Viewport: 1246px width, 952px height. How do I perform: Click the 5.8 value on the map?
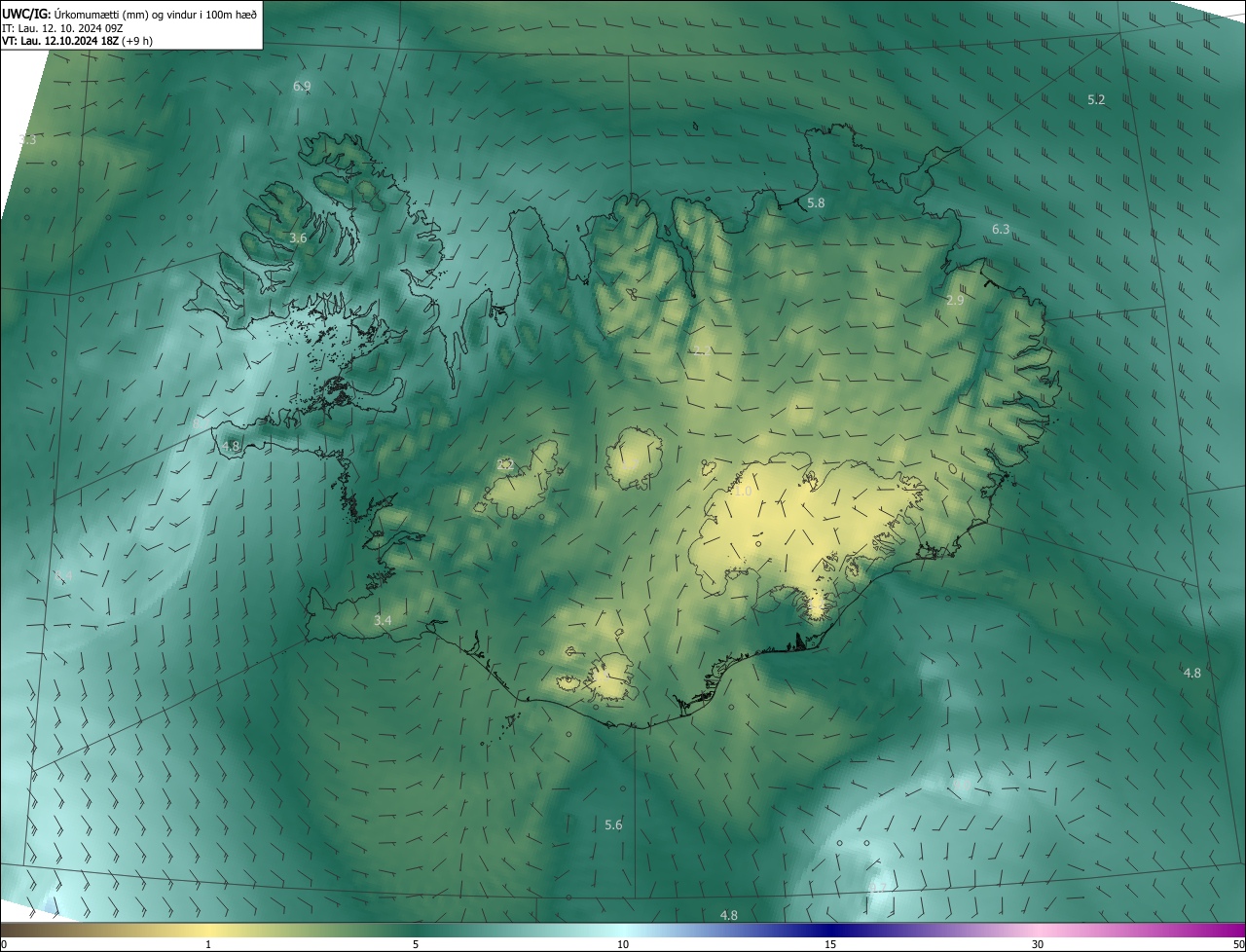pos(816,202)
